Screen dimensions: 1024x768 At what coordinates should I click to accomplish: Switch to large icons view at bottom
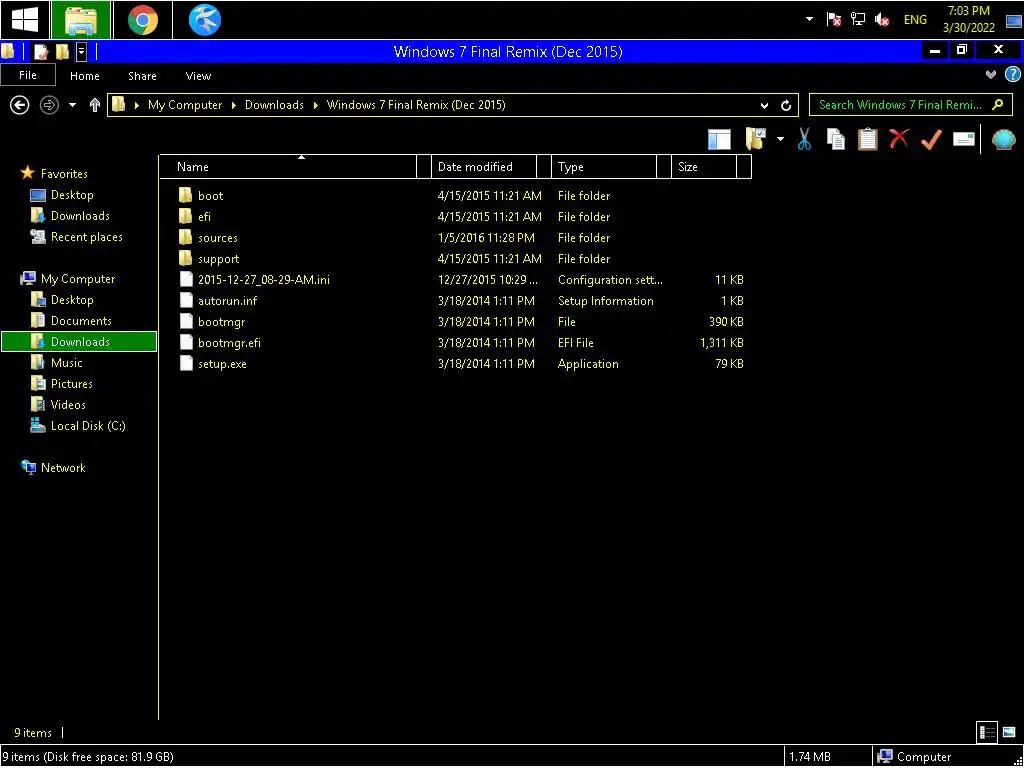[x=1009, y=732]
